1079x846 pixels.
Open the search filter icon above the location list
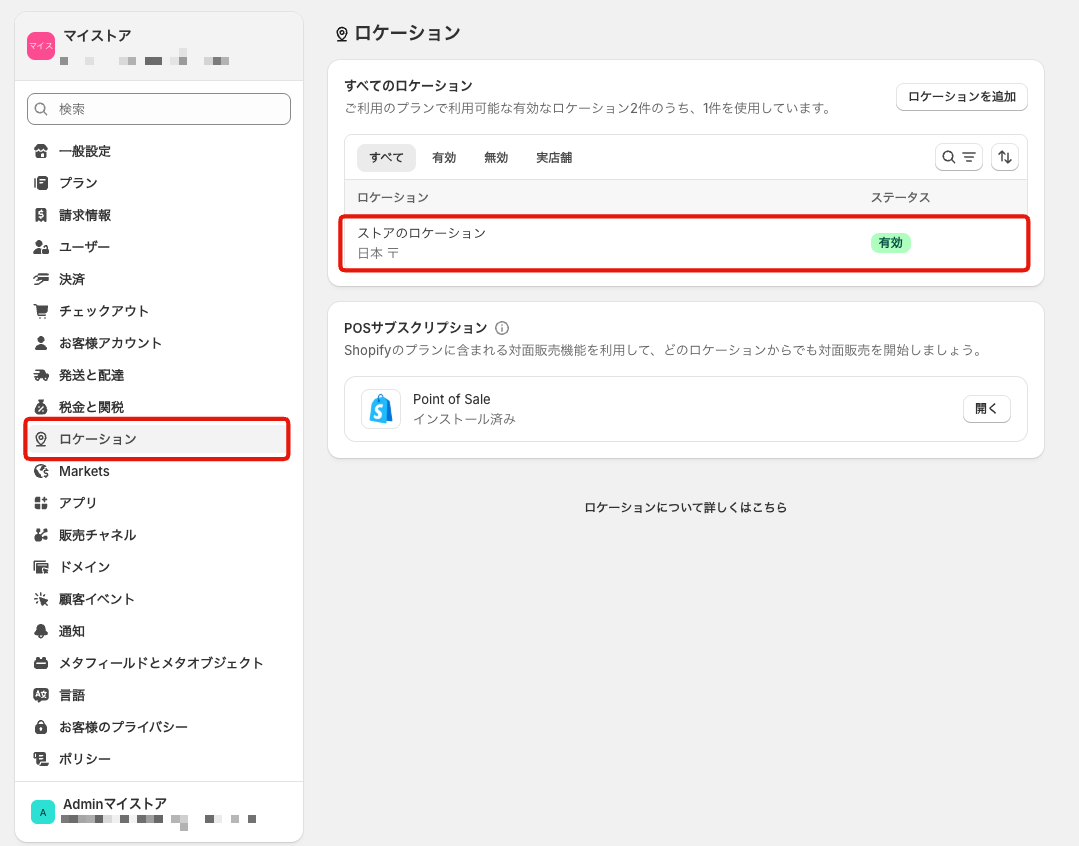pos(958,157)
